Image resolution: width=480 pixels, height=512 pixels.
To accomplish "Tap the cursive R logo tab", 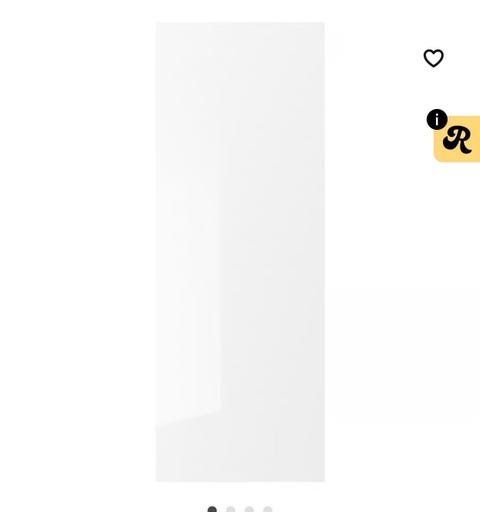I will coord(457,139).
